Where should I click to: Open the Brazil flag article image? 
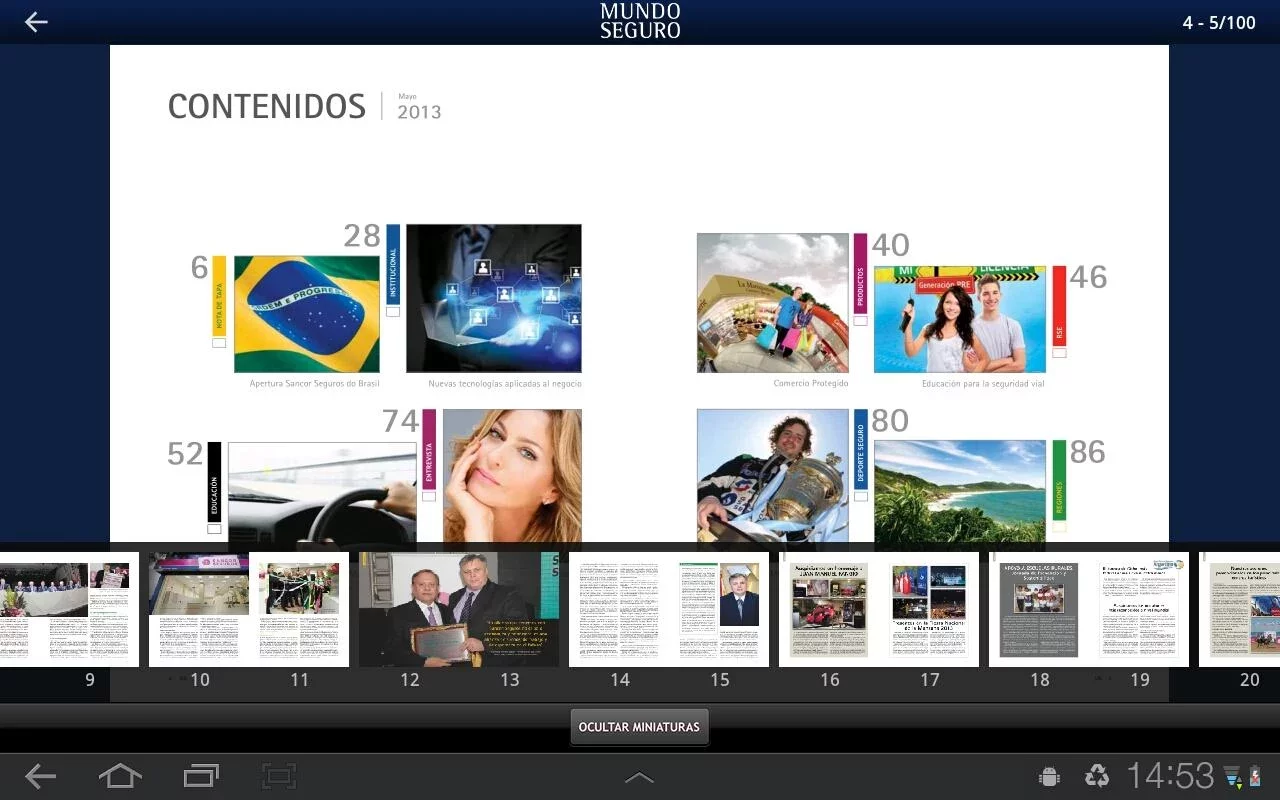[307, 314]
